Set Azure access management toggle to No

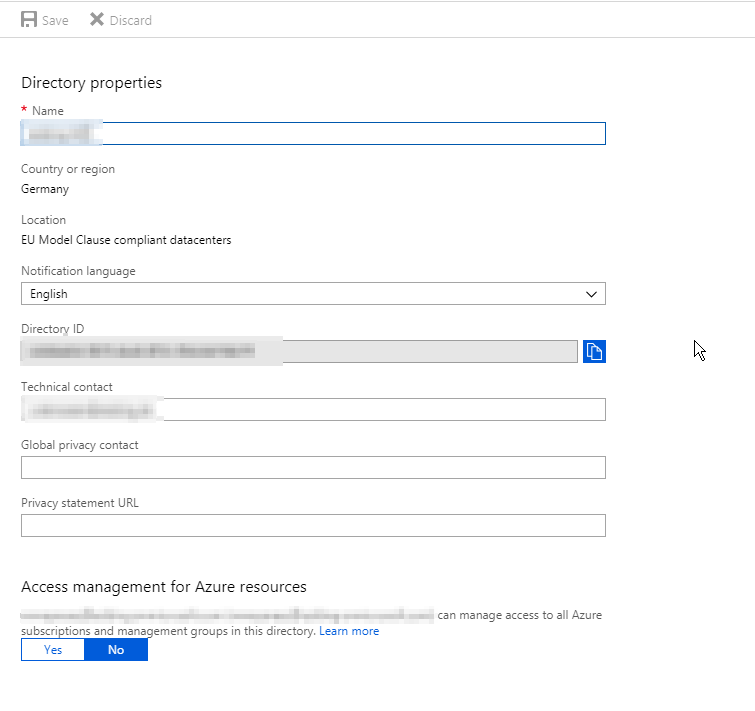click(x=116, y=650)
